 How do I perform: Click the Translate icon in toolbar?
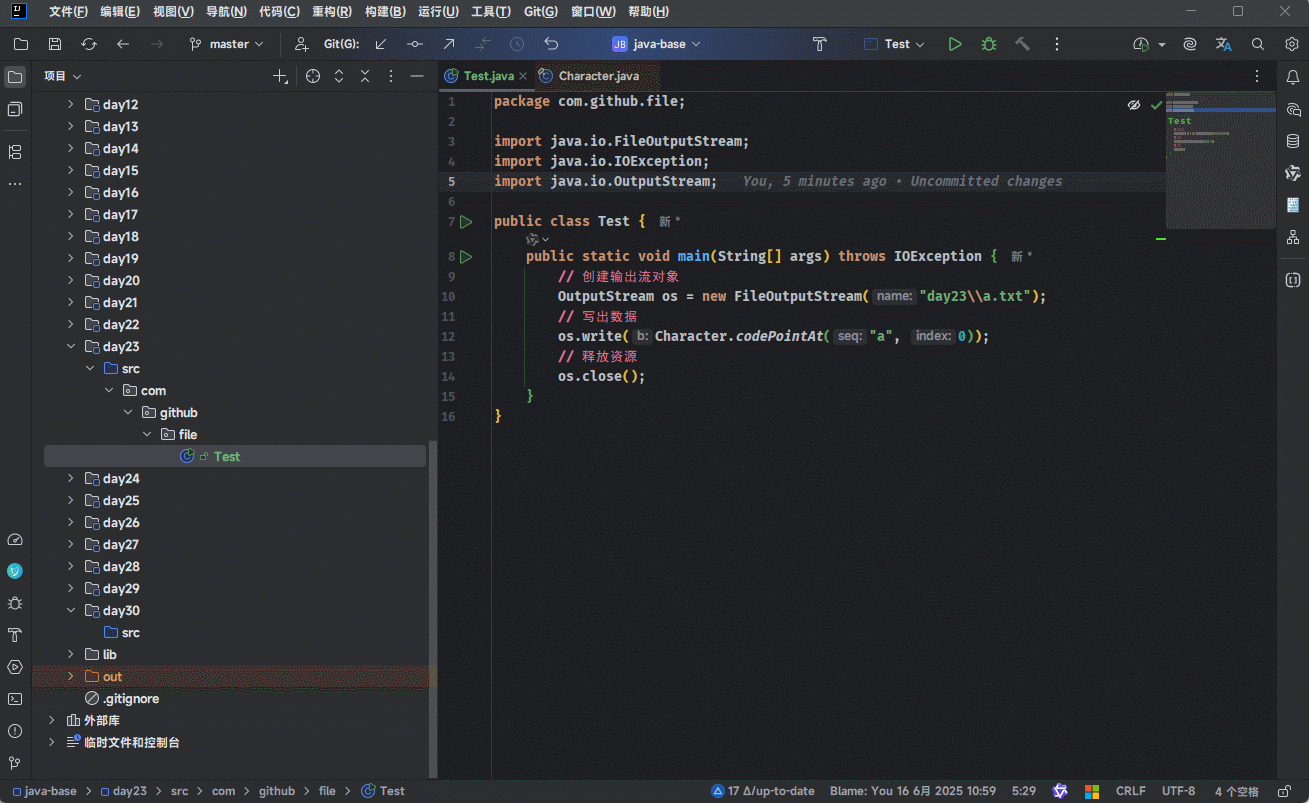click(x=1223, y=44)
